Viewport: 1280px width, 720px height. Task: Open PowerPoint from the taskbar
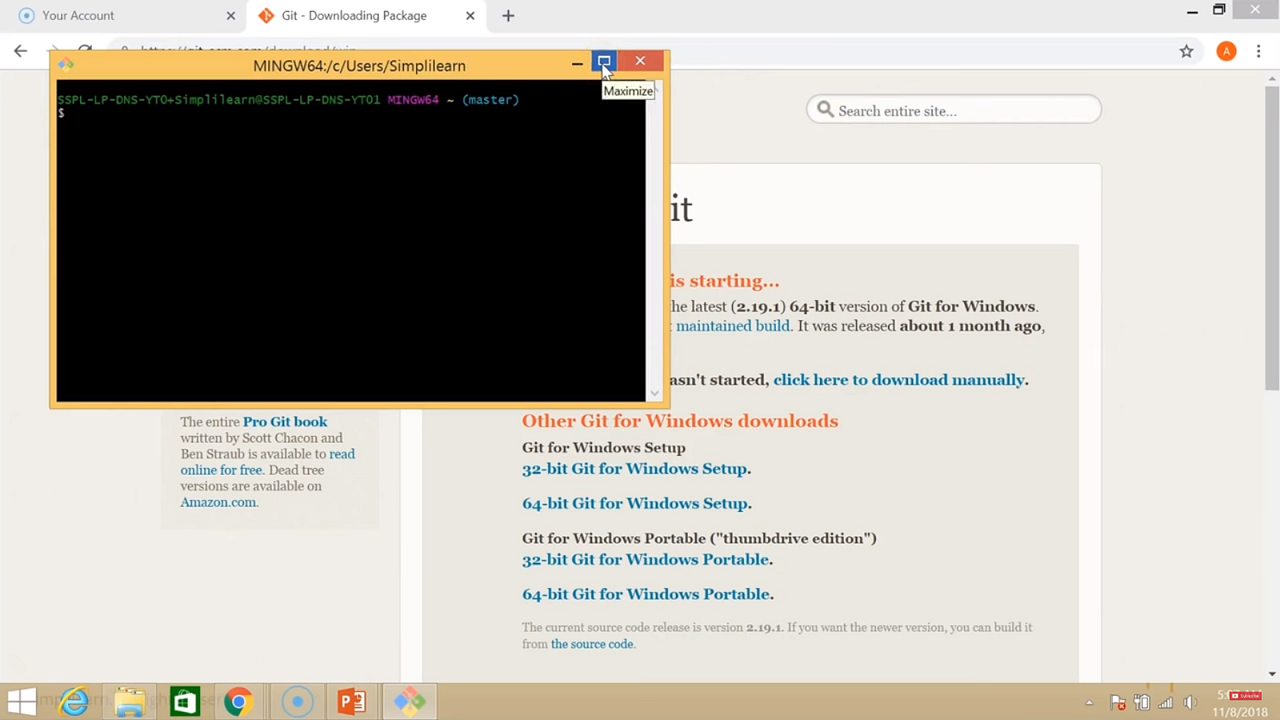pos(351,702)
